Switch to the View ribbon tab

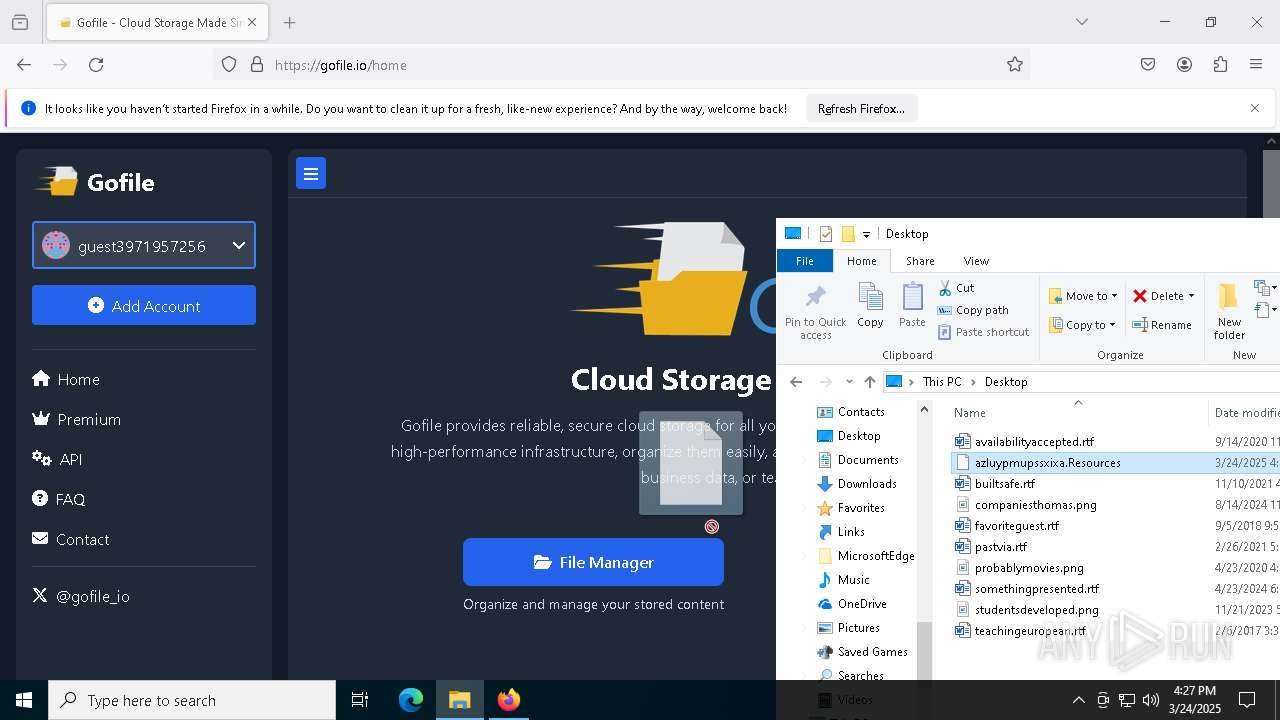point(976,261)
